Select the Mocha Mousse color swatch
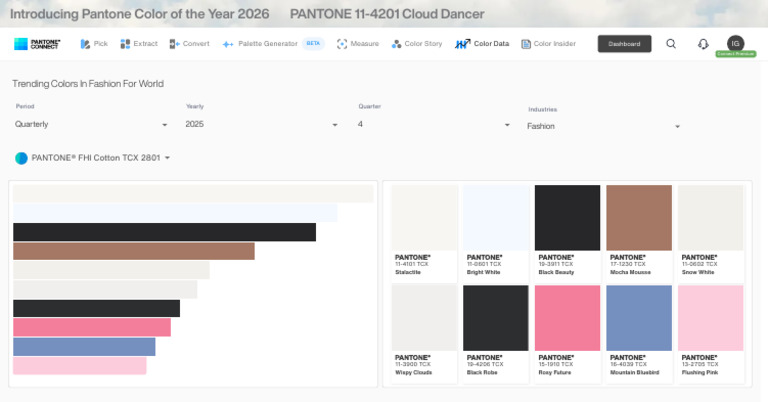768x402 pixels. pos(639,218)
